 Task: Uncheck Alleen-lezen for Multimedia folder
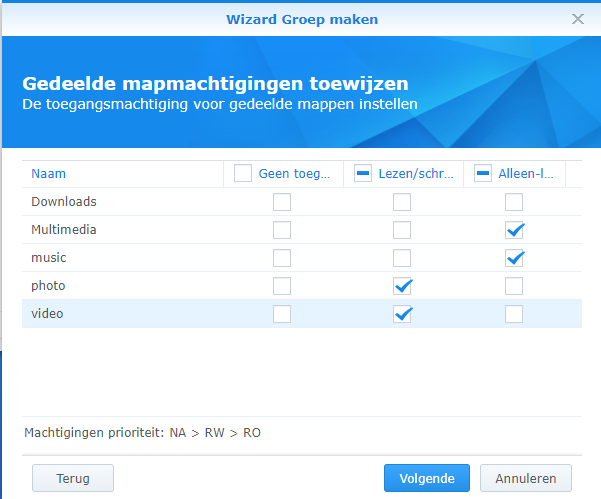[x=514, y=230]
